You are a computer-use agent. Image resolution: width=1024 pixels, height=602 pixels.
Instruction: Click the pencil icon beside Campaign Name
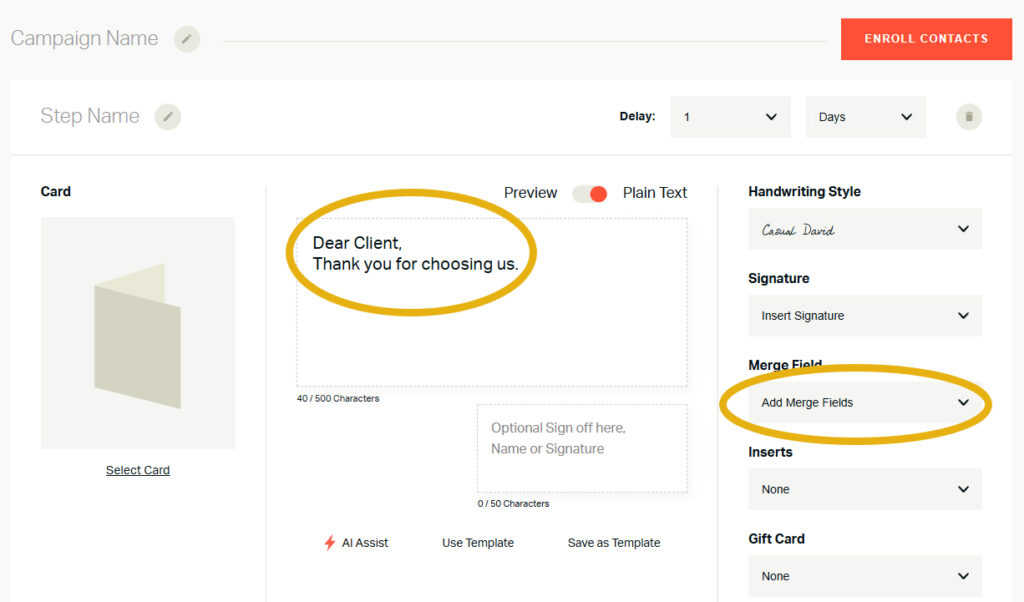click(x=187, y=39)
